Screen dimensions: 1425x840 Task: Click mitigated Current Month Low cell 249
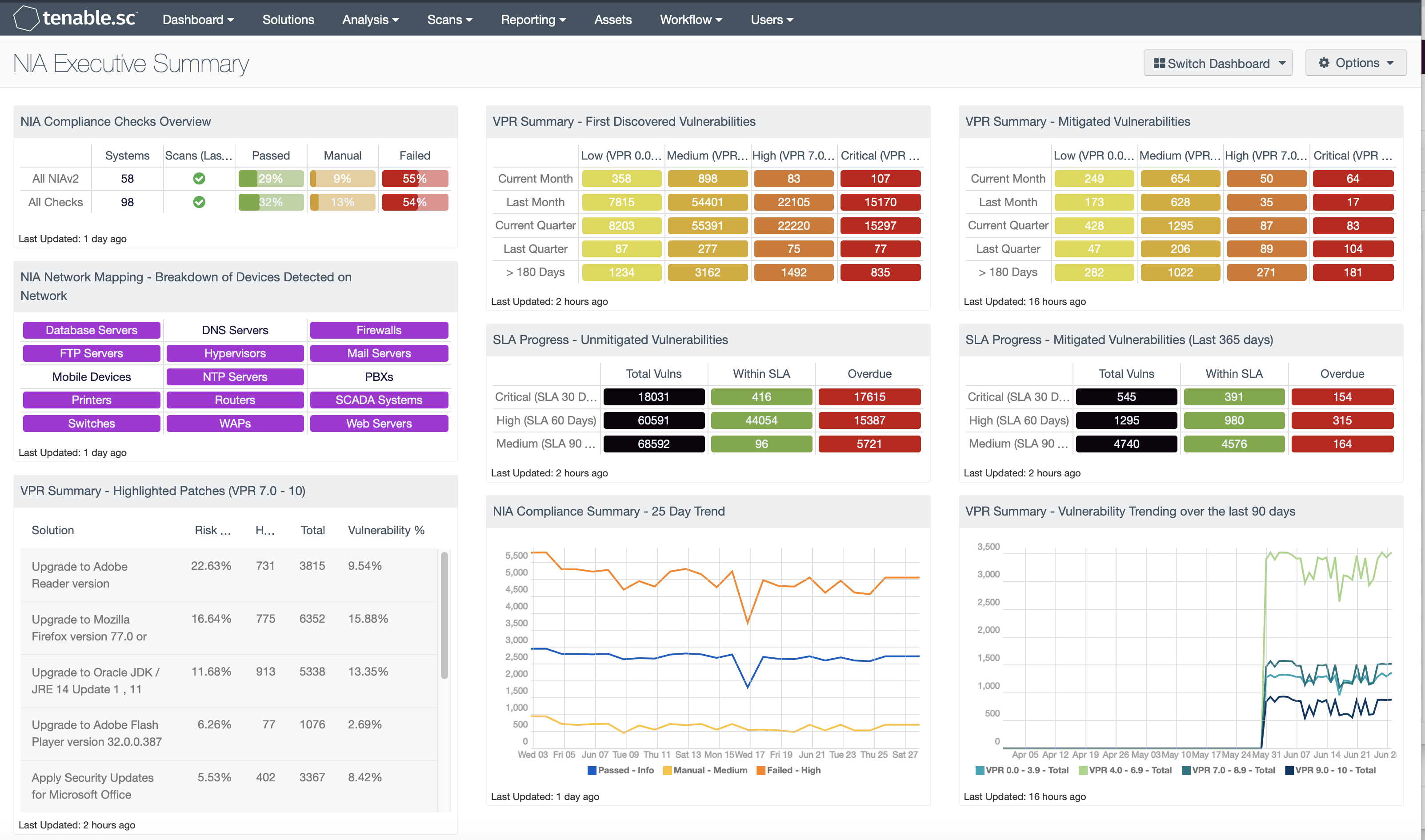pyautogui.click(x=1094, y=179)
